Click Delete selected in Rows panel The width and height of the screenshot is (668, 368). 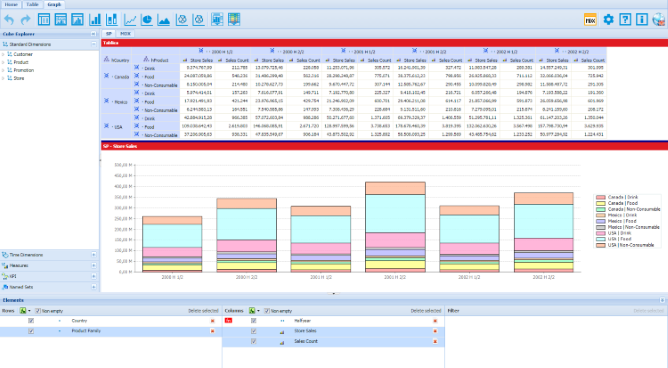(203, 311)
